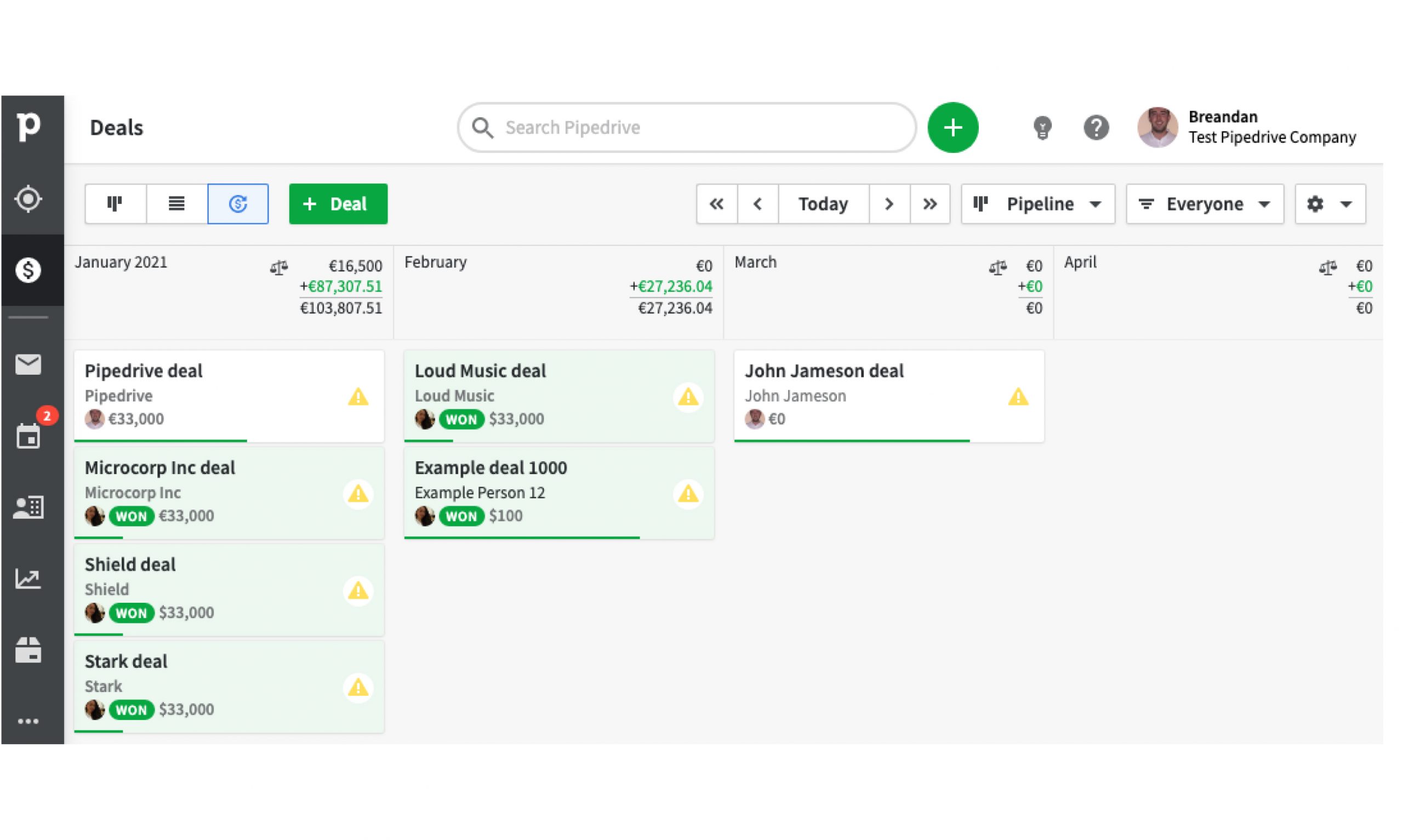Open Activities calendar icon in sidebar
Image resolution: width=1403 pixels, height=840 pixels.
(28, 436)
